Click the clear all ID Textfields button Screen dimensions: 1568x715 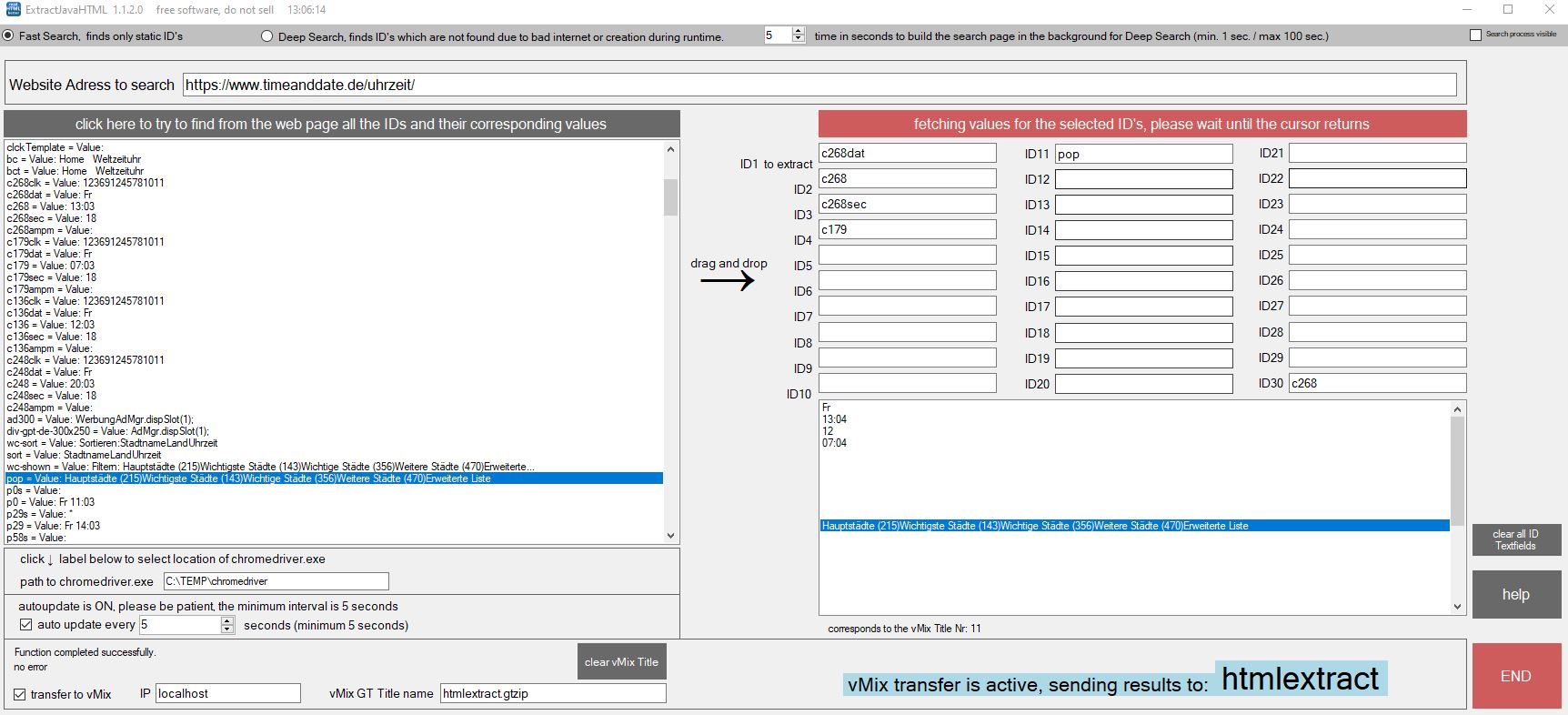coord(1515,539)
